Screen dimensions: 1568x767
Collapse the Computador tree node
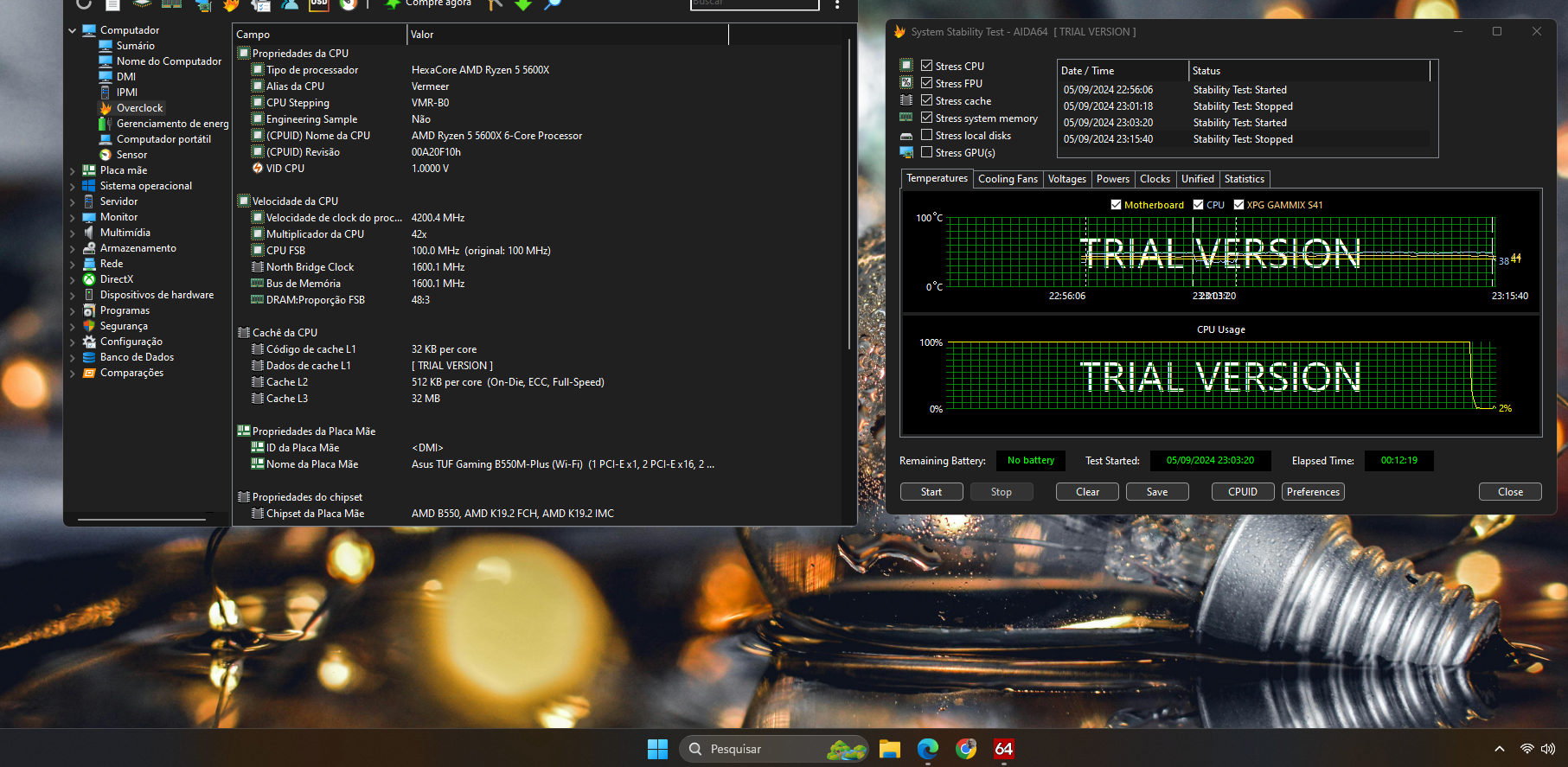tap(73, 30)
